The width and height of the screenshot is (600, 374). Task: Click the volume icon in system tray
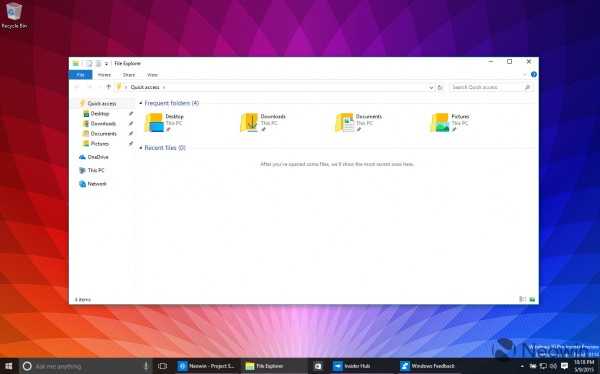pos(553,366)
